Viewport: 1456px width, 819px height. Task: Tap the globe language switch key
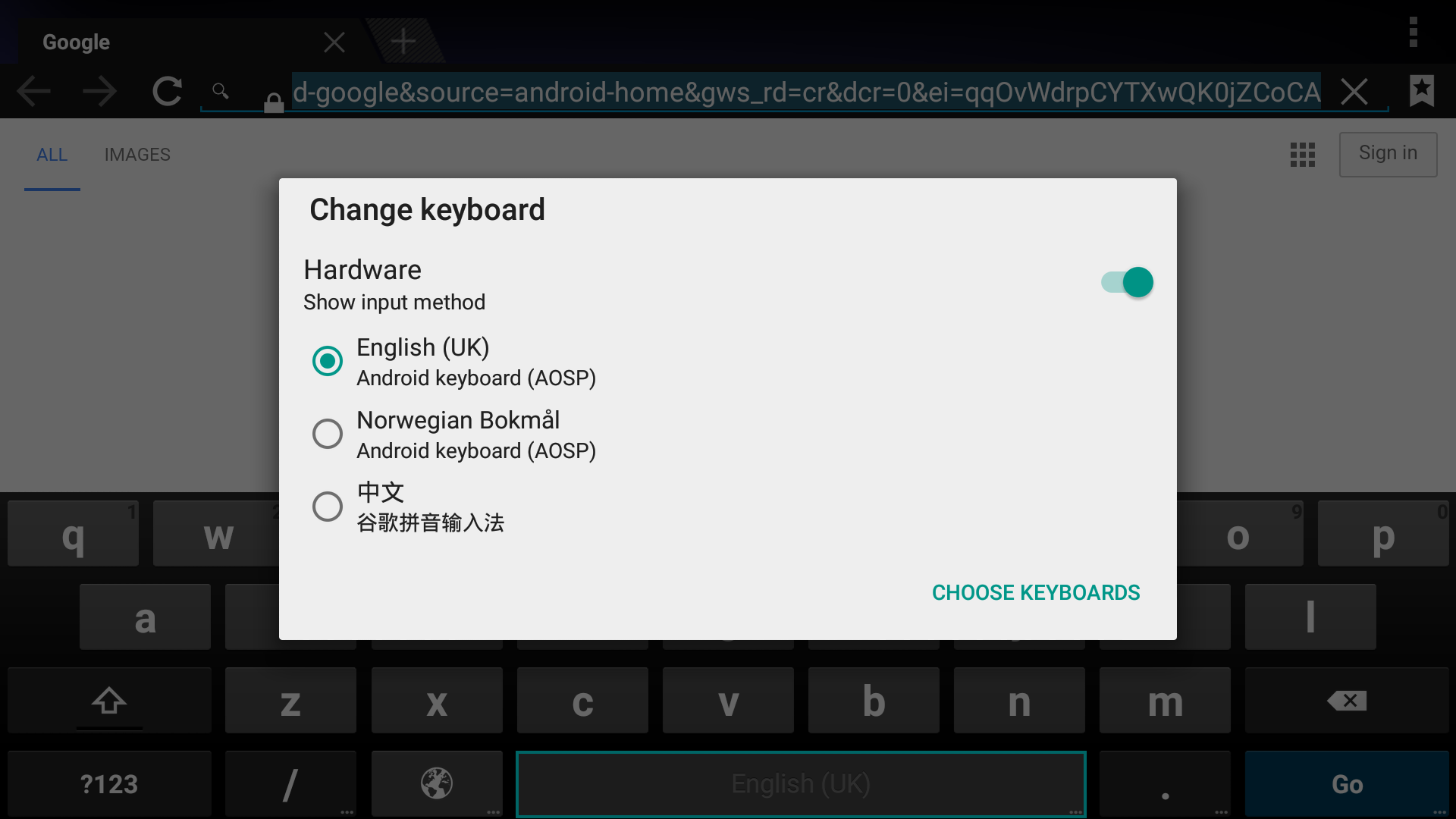(437, 783)
